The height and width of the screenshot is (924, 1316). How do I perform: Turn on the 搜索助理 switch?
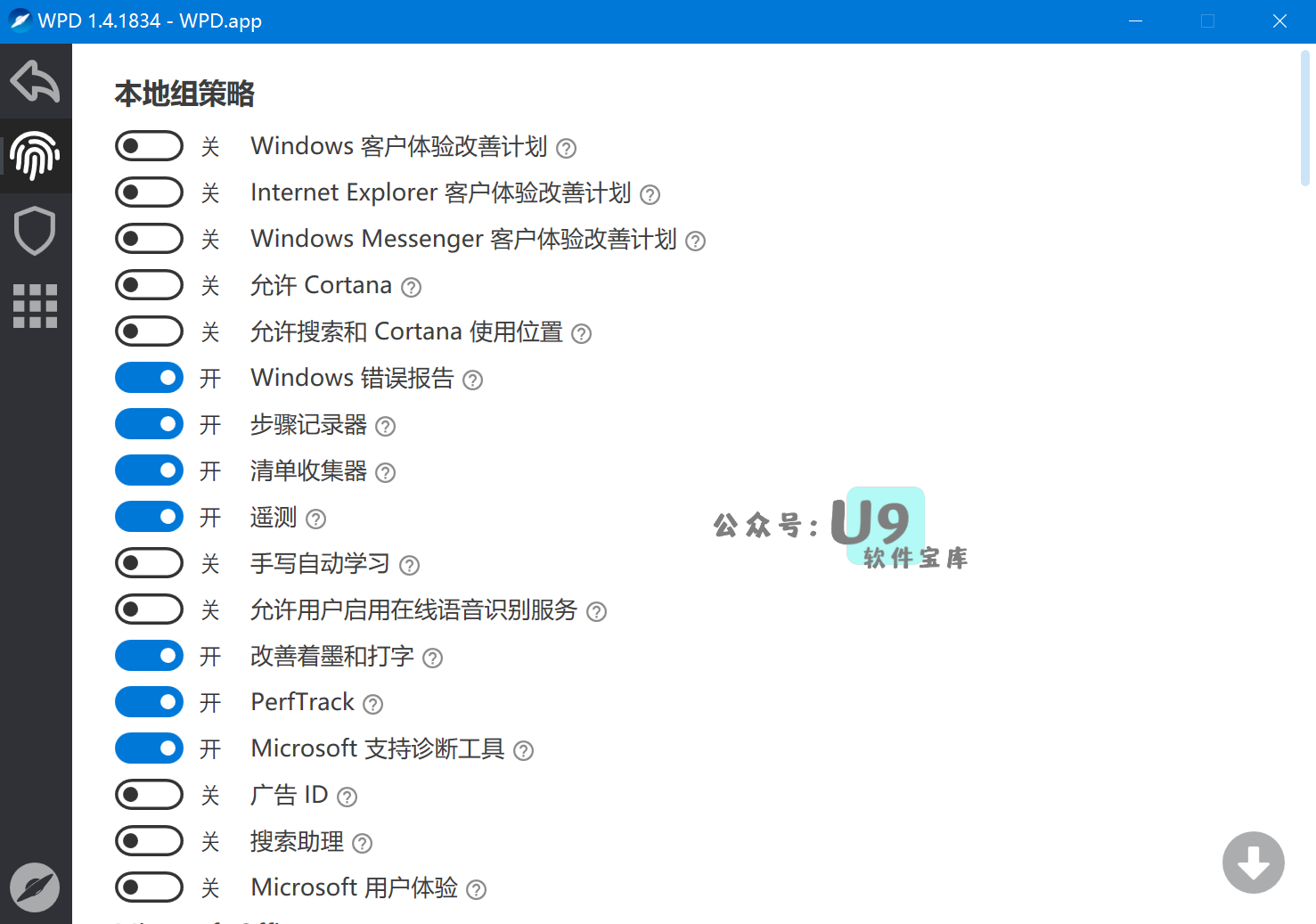(x=149, y=841)
